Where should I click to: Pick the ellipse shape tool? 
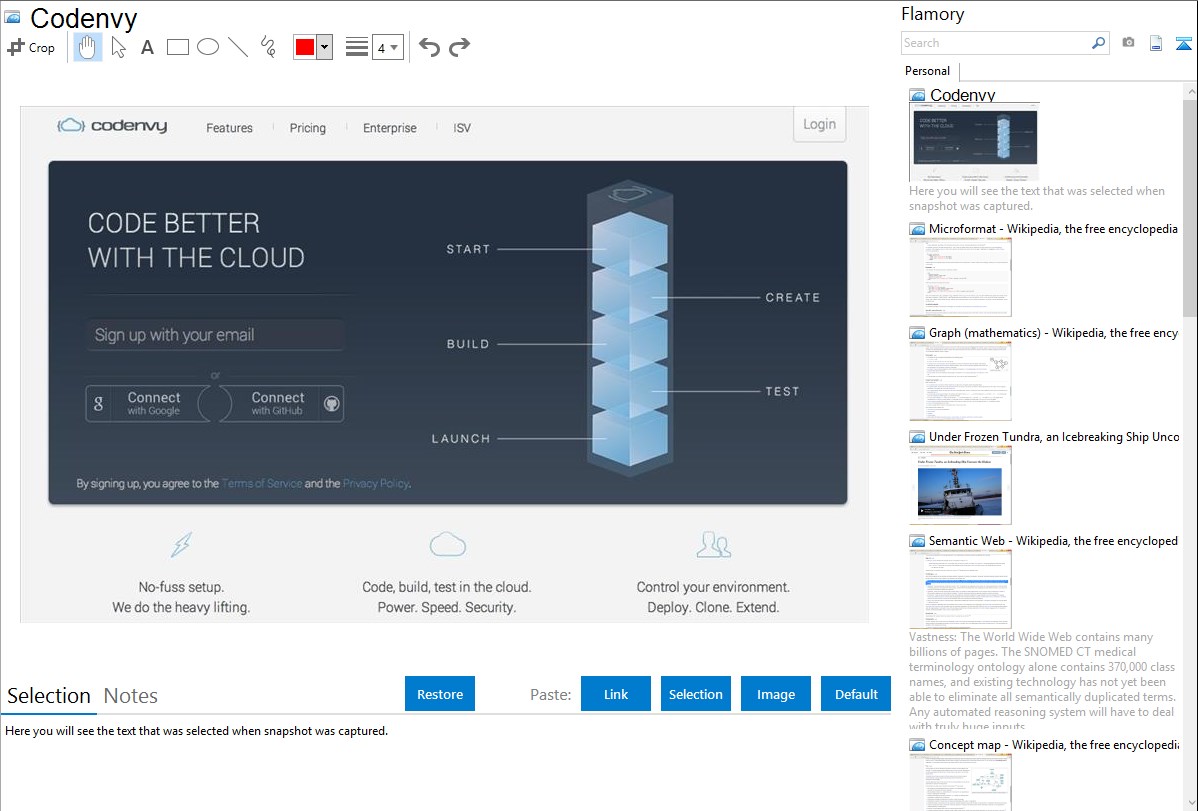coord(208,47)
